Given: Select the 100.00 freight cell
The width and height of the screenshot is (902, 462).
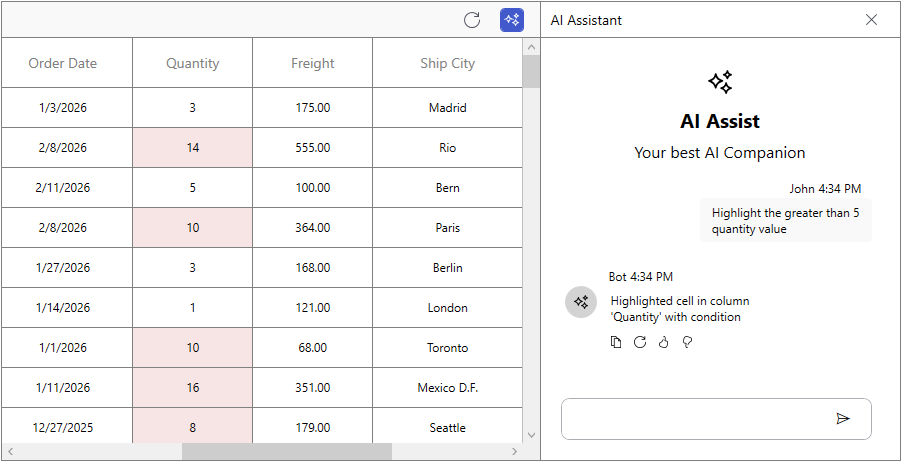Looking at the screenshot, I should [312, 188].
